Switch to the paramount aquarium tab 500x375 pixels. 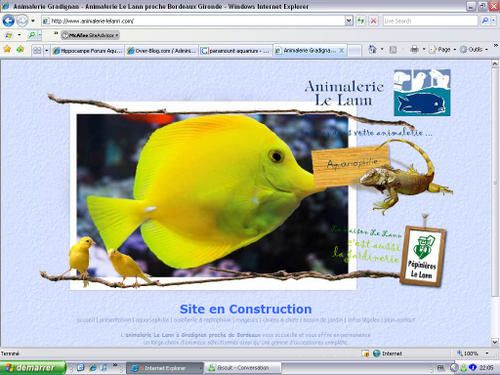[x=235, y=51]
